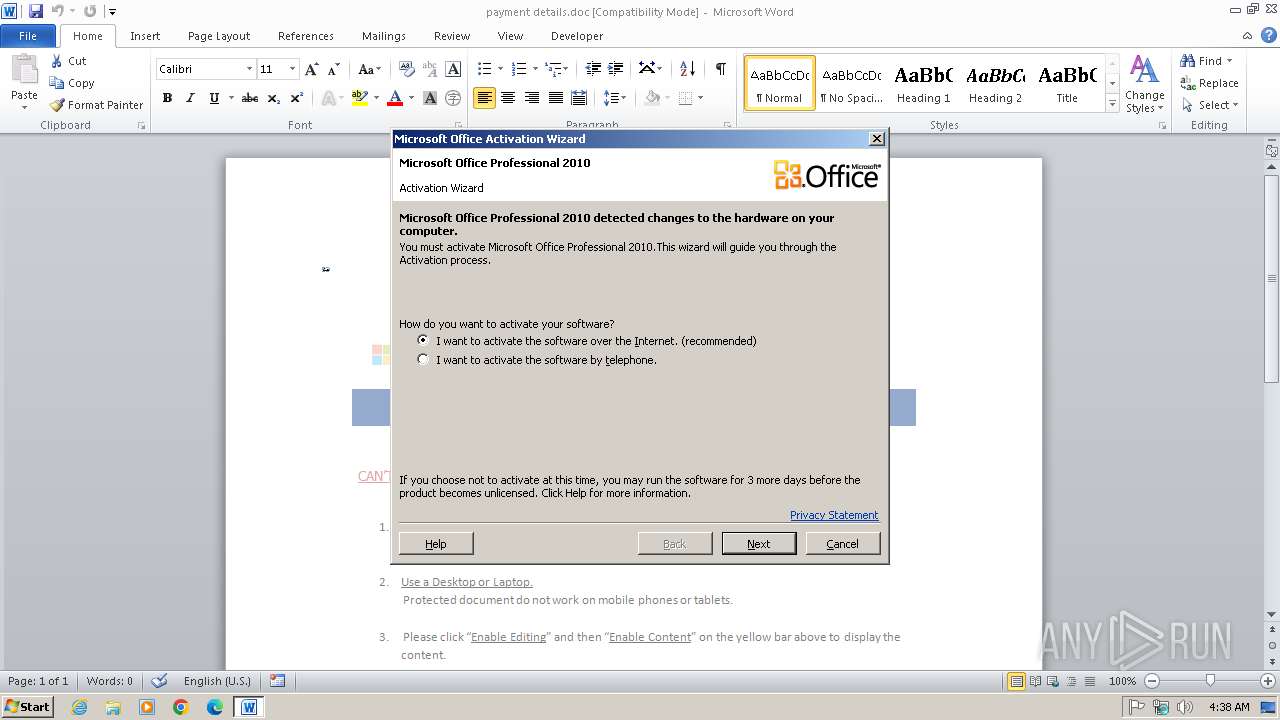Open the font color dropdown arrow
The height and width of the screenshot is (720, 1280).
[411, 98]
